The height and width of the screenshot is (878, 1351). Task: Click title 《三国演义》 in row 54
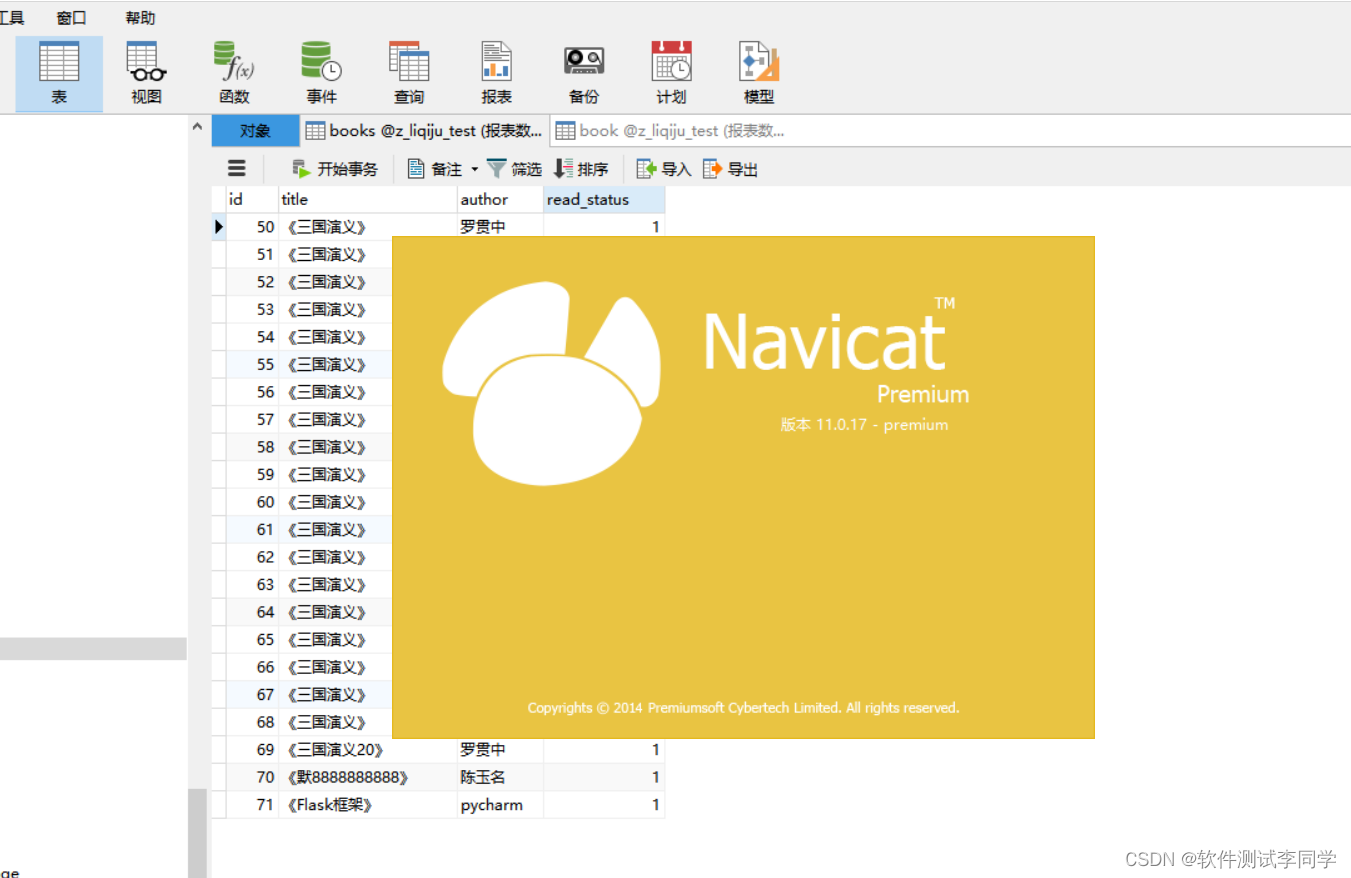point(335,337)
